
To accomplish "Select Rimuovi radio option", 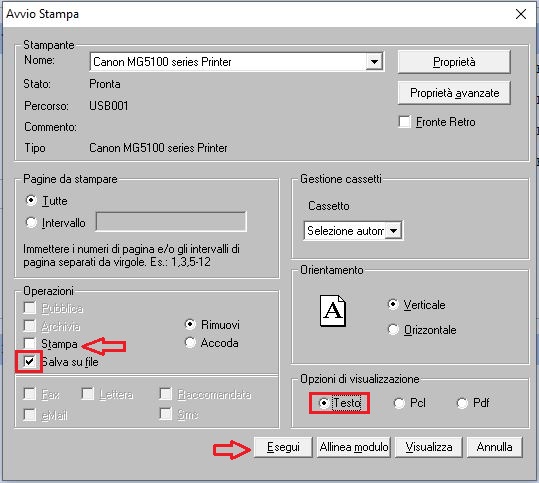I will coord(190,325).
